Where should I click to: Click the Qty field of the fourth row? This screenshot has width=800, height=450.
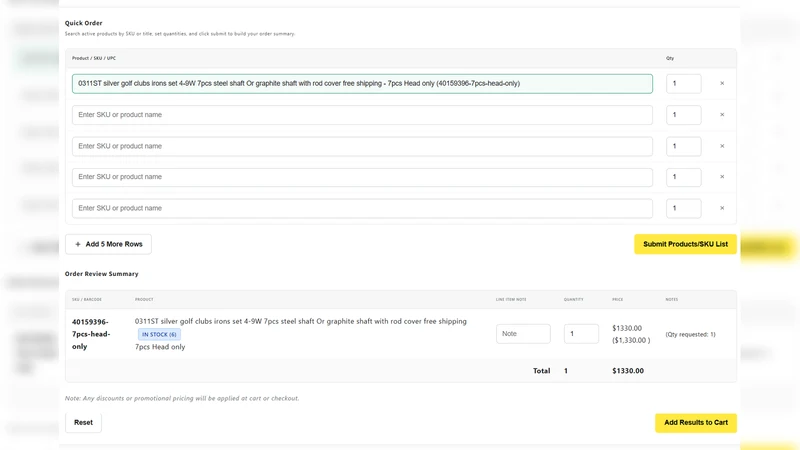[x=683, y=177]
